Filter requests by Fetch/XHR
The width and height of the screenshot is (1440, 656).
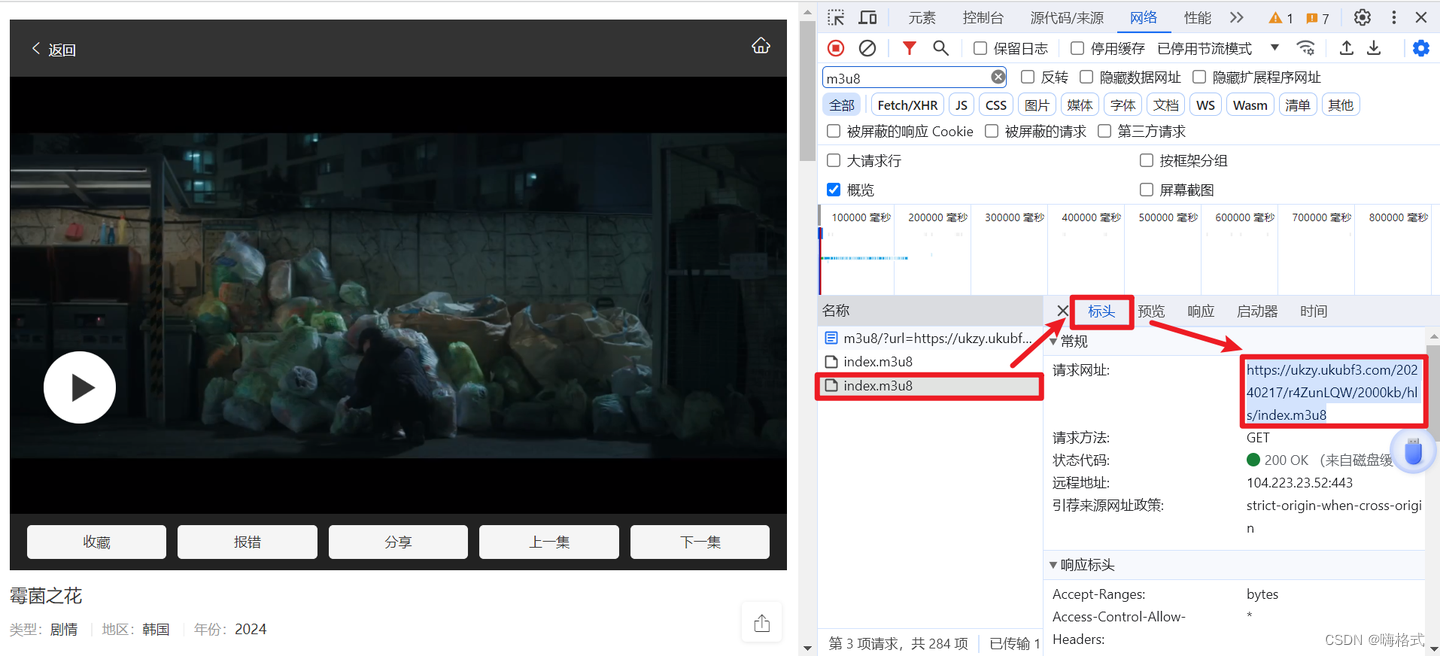coord(908,105)
